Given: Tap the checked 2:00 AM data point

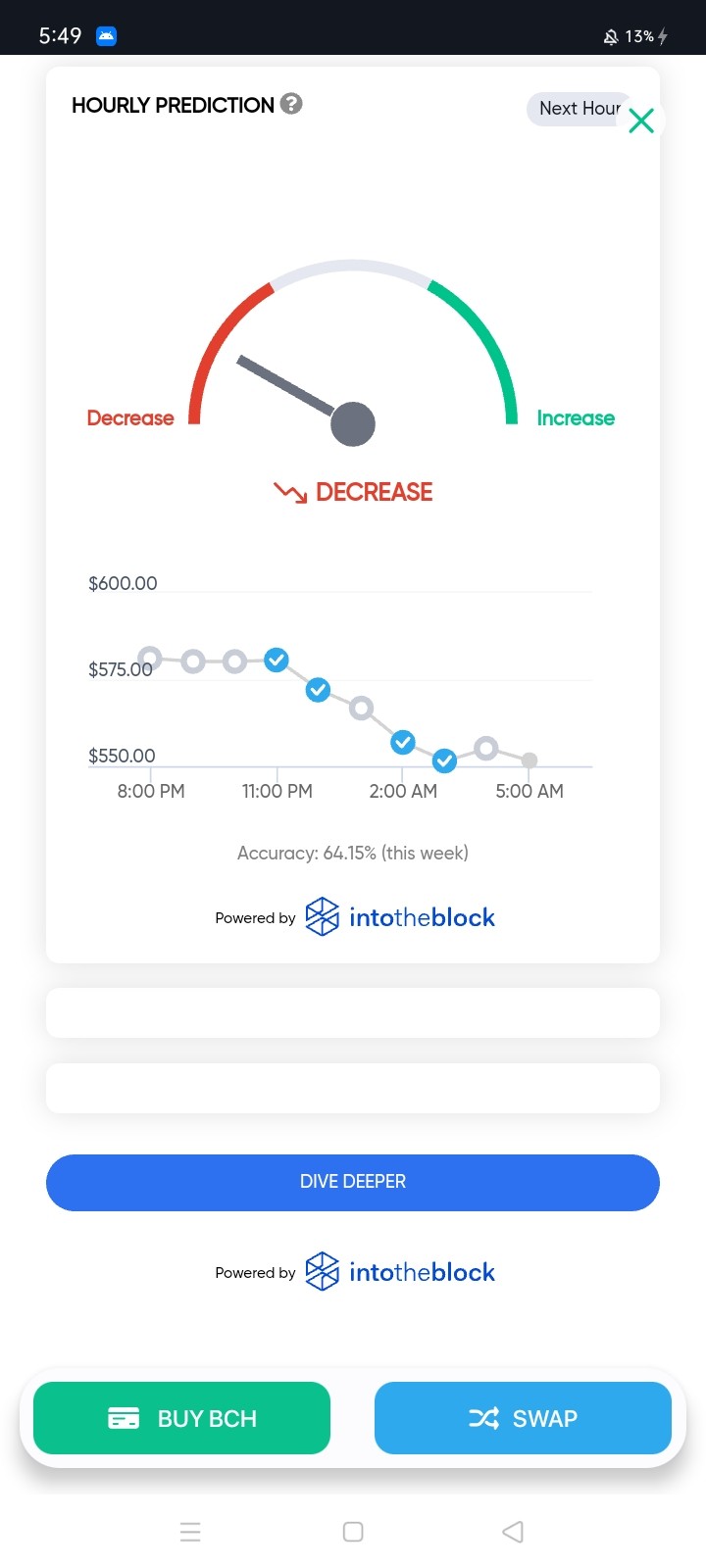Looking at the screenshot, I should coord(403,742).
